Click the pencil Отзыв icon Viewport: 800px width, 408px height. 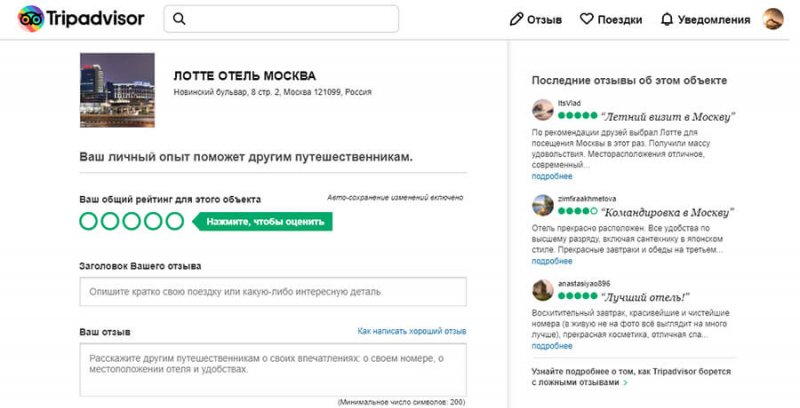517,19
